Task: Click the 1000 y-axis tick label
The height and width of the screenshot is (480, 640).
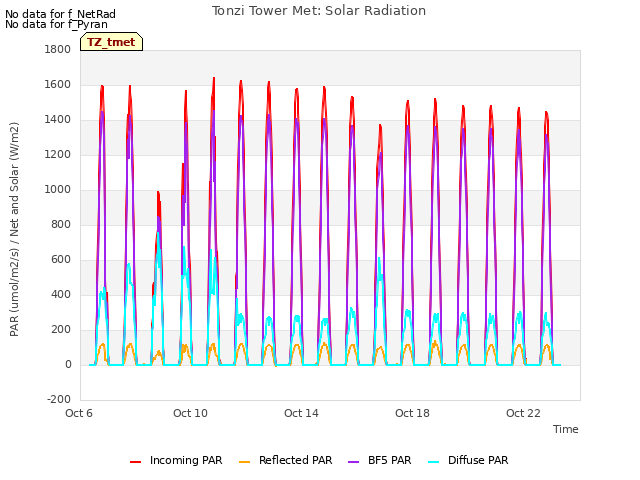Action: [58, 189]
